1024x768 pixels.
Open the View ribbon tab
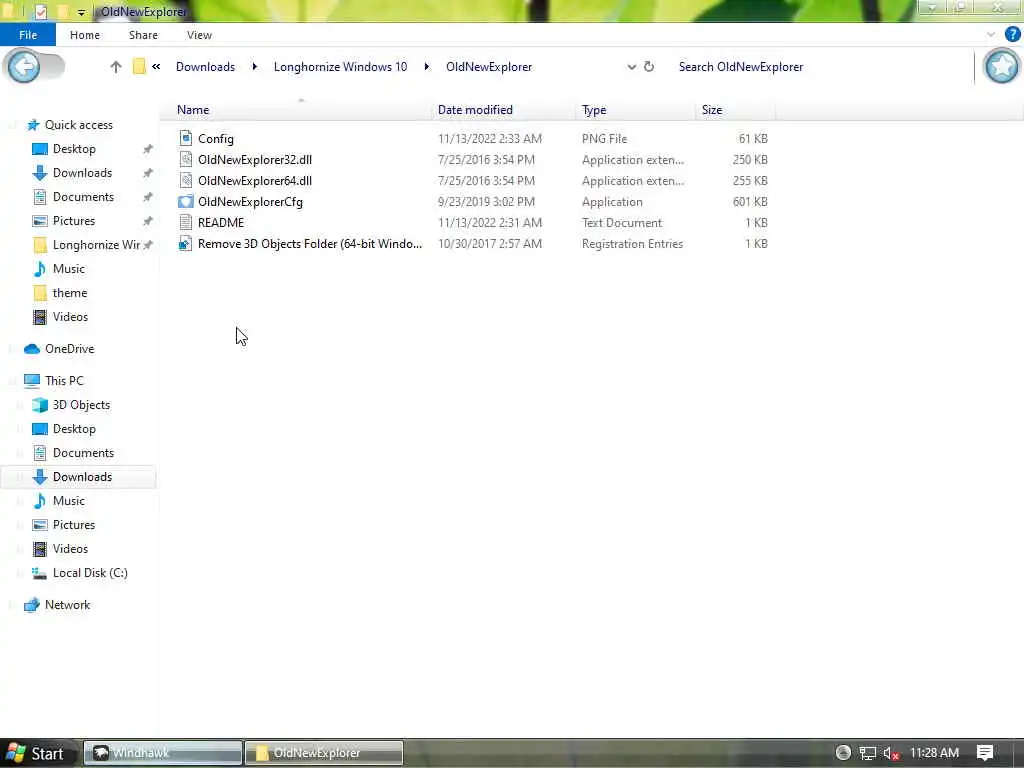199,35
